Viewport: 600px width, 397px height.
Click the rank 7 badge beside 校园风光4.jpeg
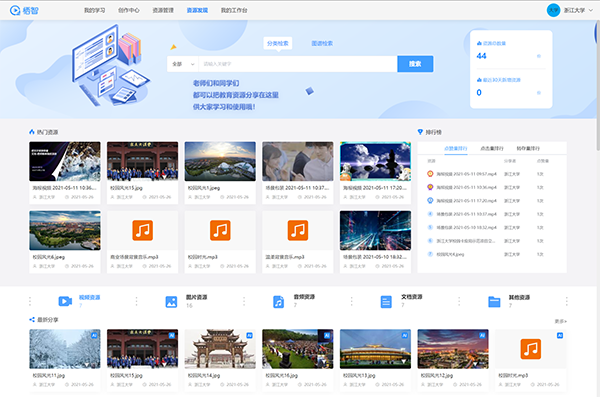(430, 254)
